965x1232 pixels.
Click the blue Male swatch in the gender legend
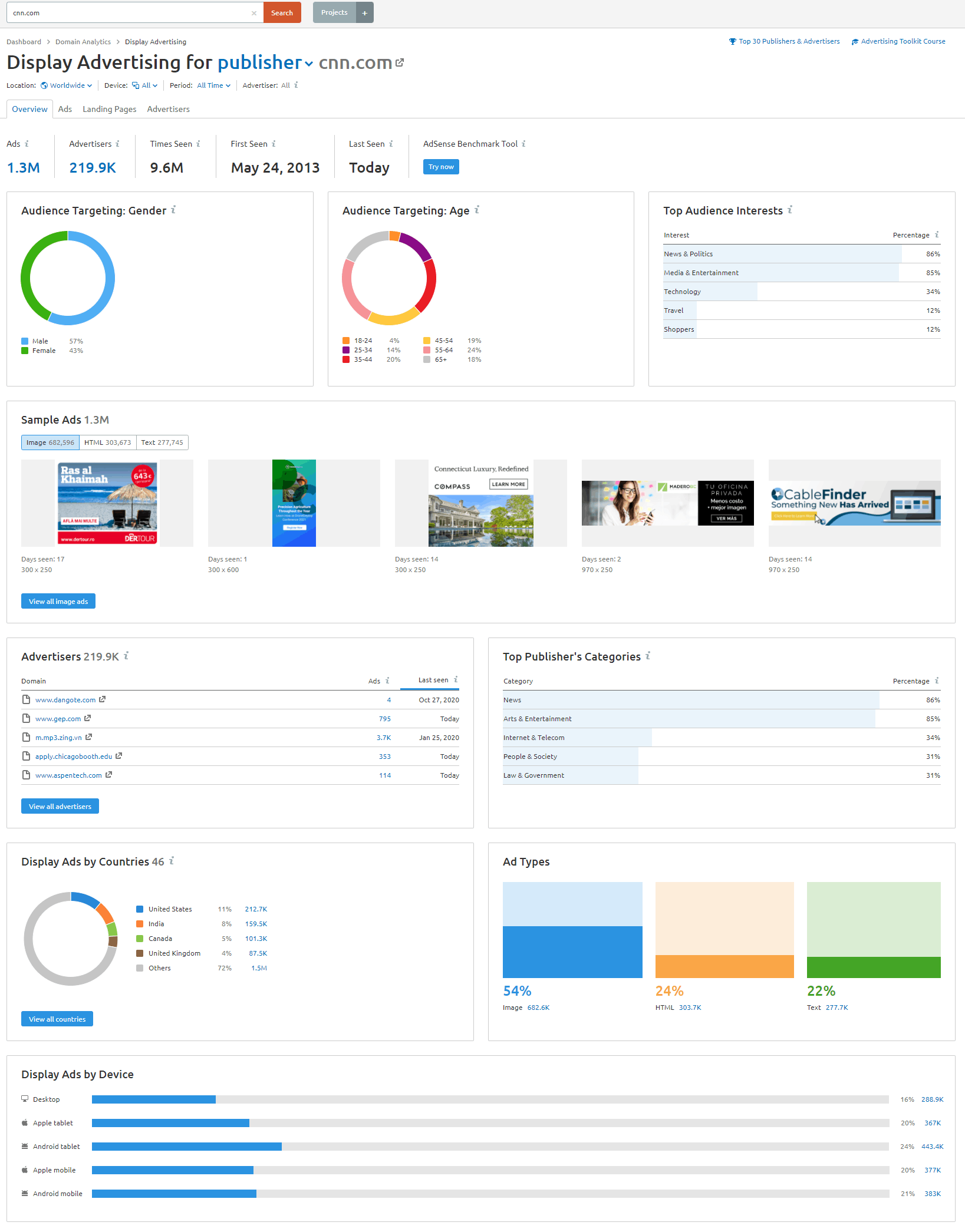pos(24,341)
